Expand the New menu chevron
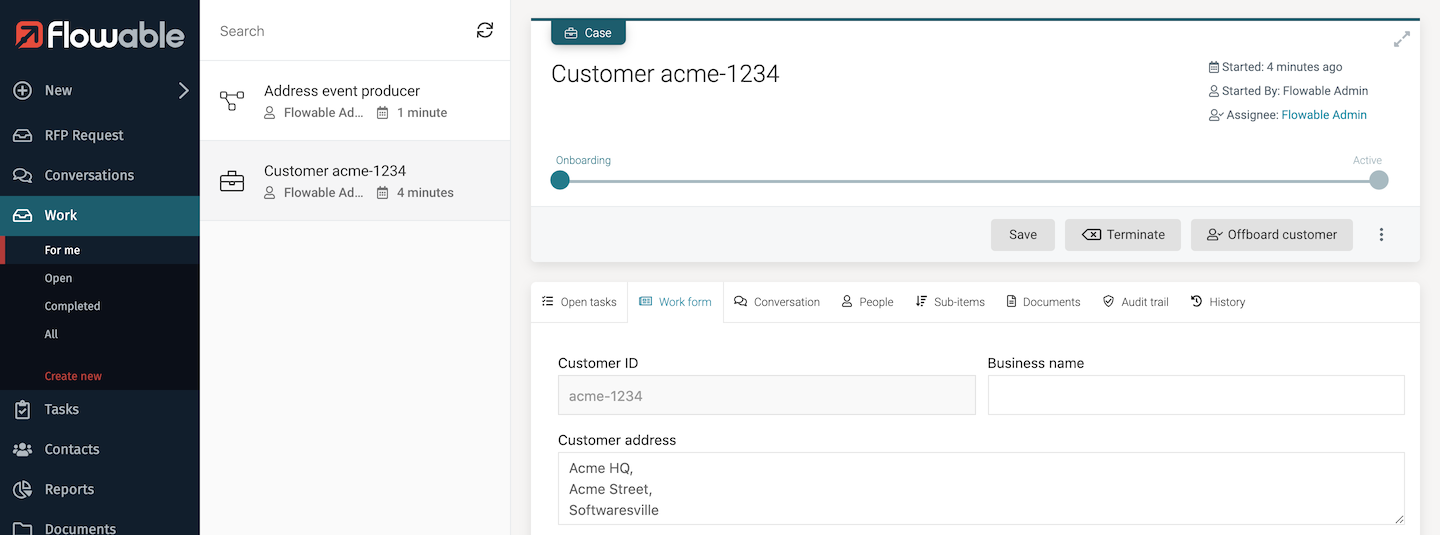 pos(183,91)
